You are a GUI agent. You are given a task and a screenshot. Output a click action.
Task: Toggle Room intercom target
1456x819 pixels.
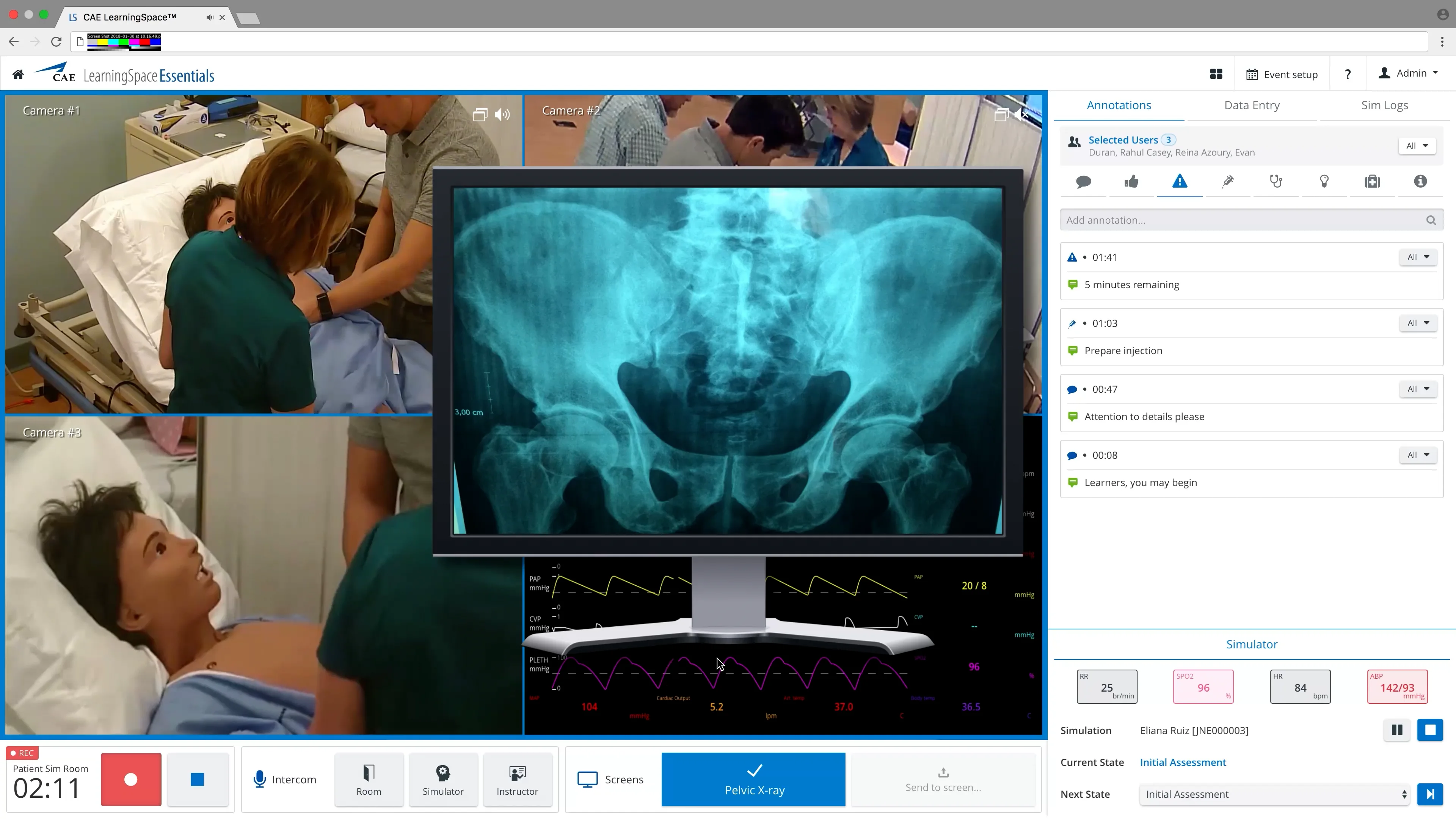pos(369,780)
